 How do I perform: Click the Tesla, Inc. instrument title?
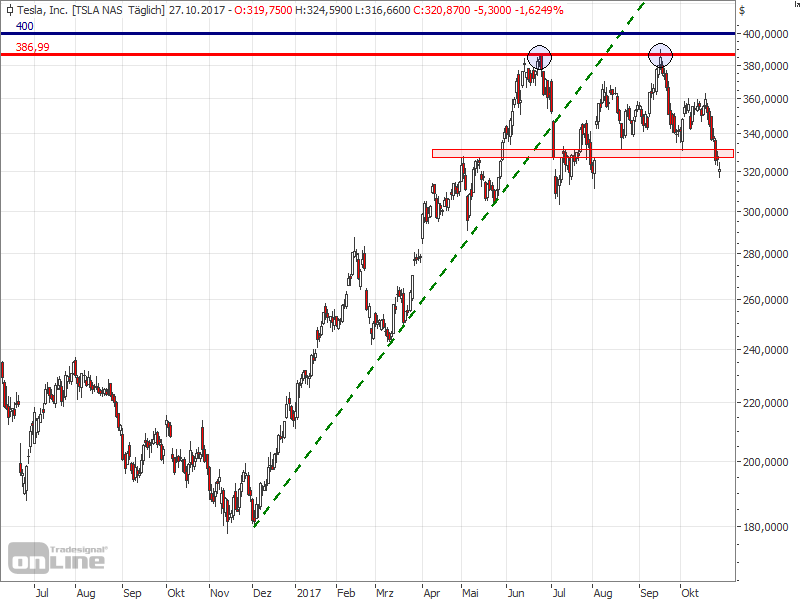[x=42, y=9]
